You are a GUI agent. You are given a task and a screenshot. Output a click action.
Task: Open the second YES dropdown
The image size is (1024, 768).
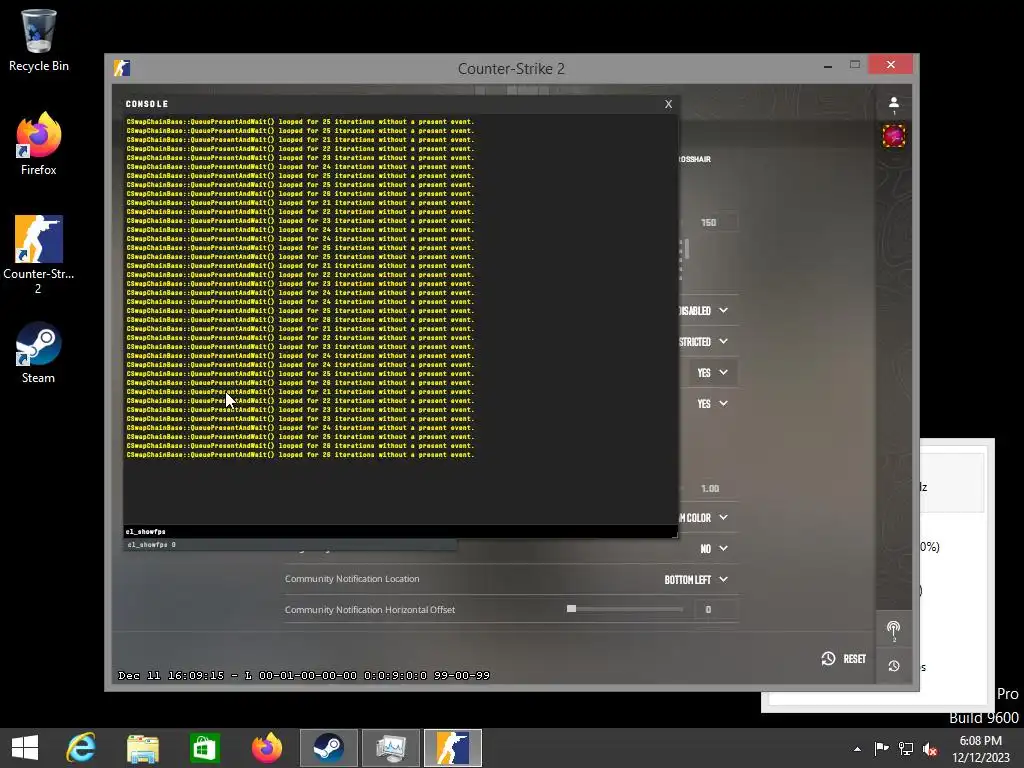[x=712, y=404]
